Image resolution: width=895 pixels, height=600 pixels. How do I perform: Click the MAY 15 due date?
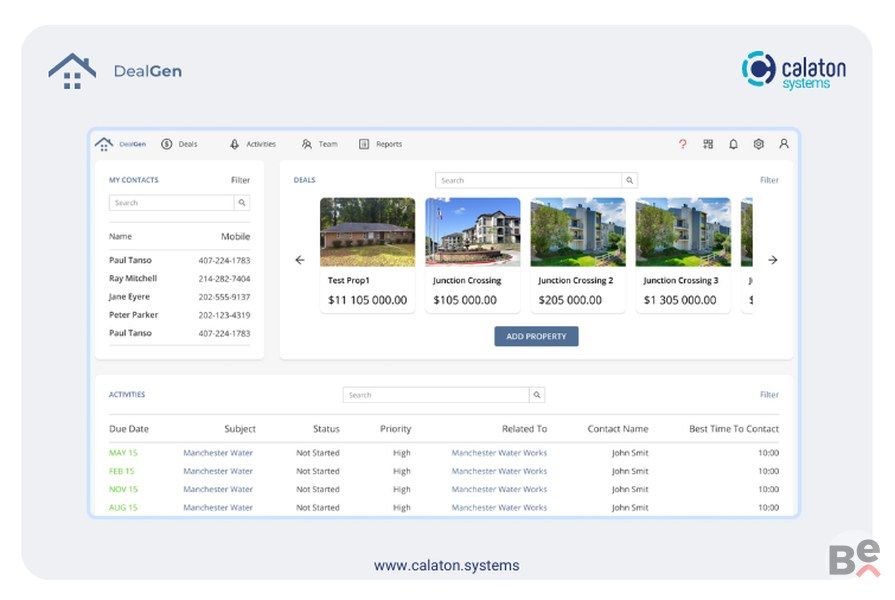123,453
